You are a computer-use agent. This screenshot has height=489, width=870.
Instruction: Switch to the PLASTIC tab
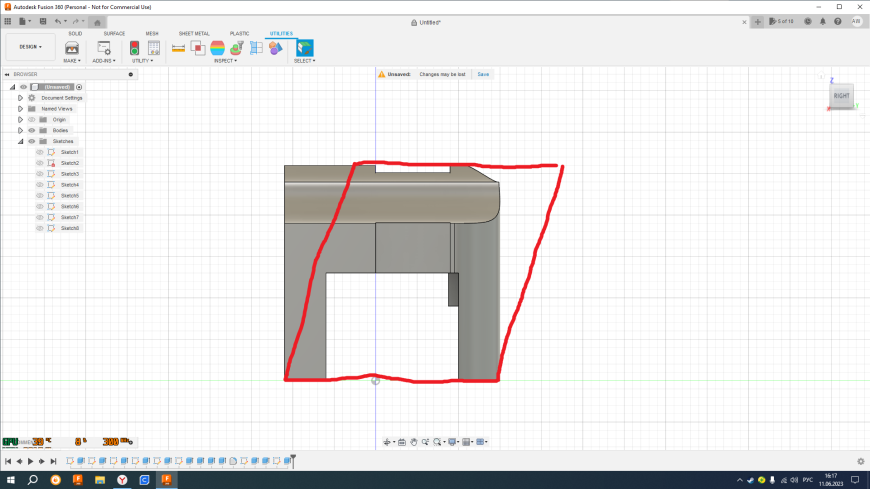(240, 33)
